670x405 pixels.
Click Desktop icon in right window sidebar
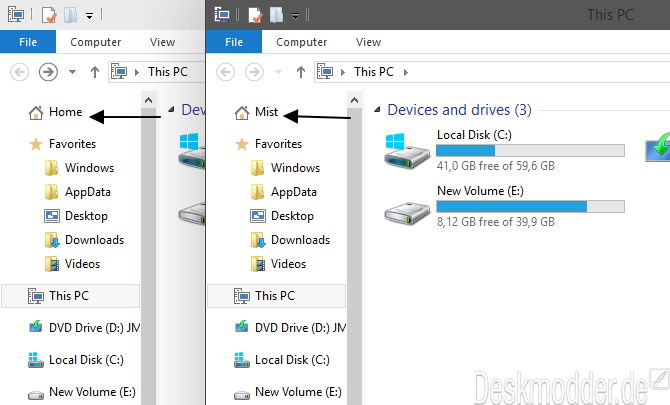point(258,216)
